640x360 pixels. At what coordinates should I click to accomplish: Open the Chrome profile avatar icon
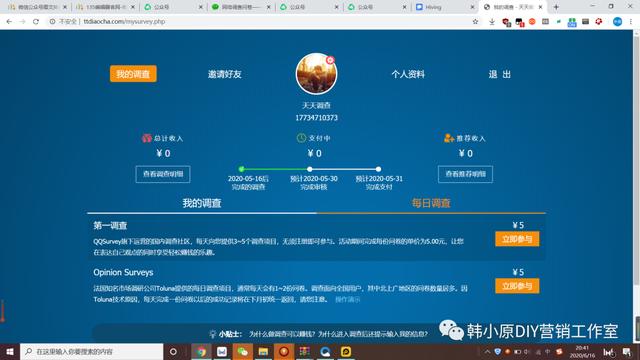618,22
